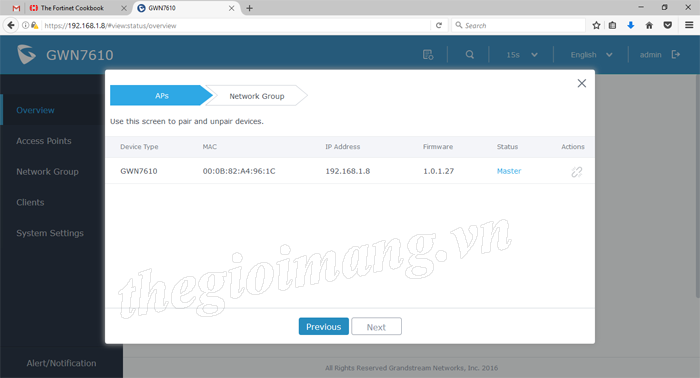Open the bookmarks list icon
700x378 pixels.
tap(612, 25)
